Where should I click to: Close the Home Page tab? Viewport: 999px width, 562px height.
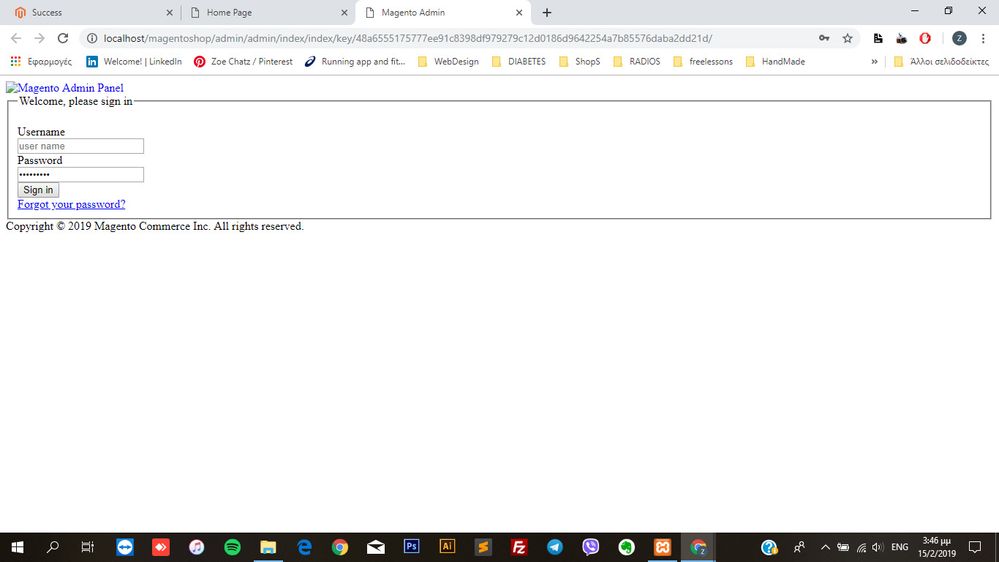pyautogui.click(x=344, y=12)
